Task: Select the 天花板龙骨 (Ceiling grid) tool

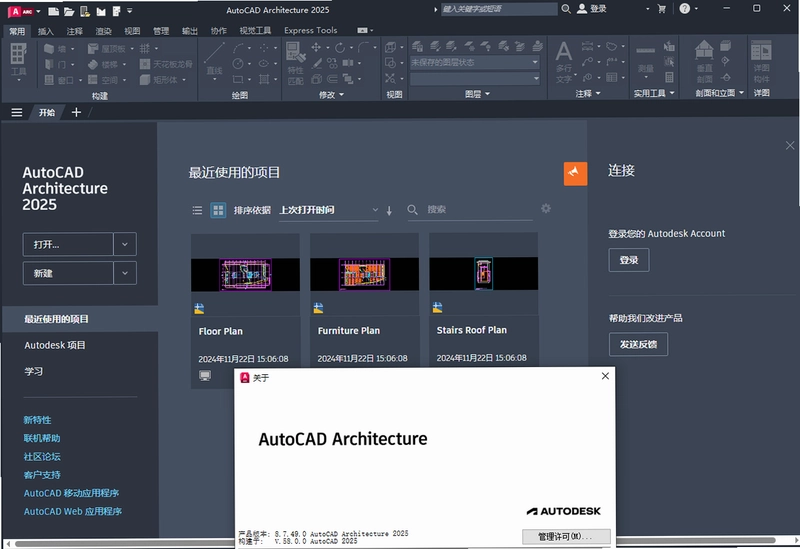Action: click(x=166, y=64)
